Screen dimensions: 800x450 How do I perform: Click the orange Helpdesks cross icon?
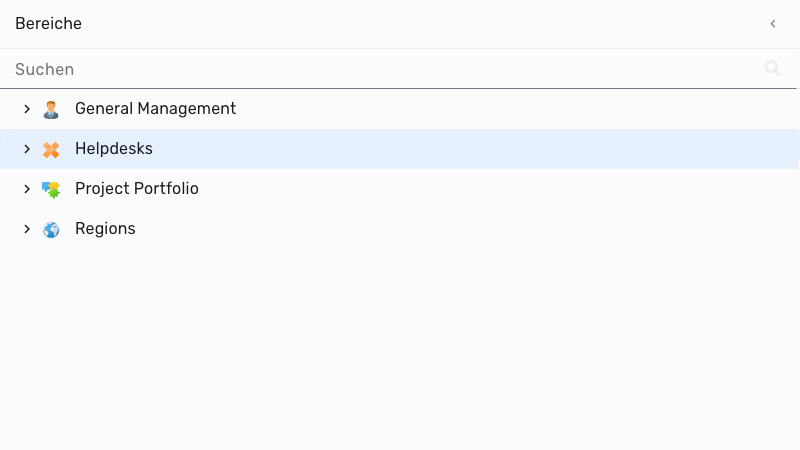click(51, 149)
